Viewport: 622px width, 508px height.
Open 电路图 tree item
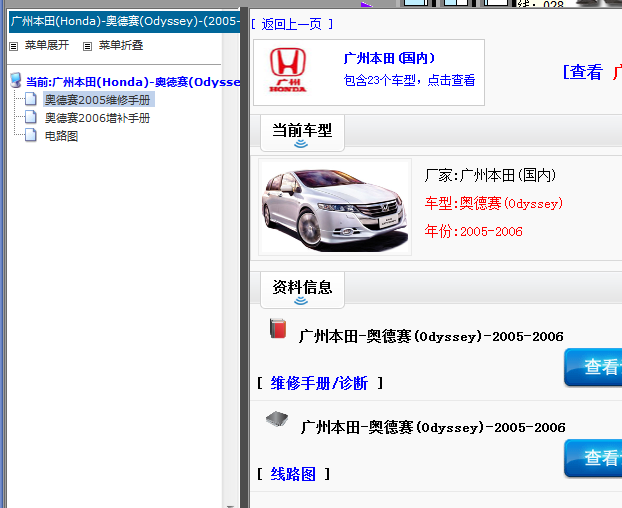tap(61, 136)
